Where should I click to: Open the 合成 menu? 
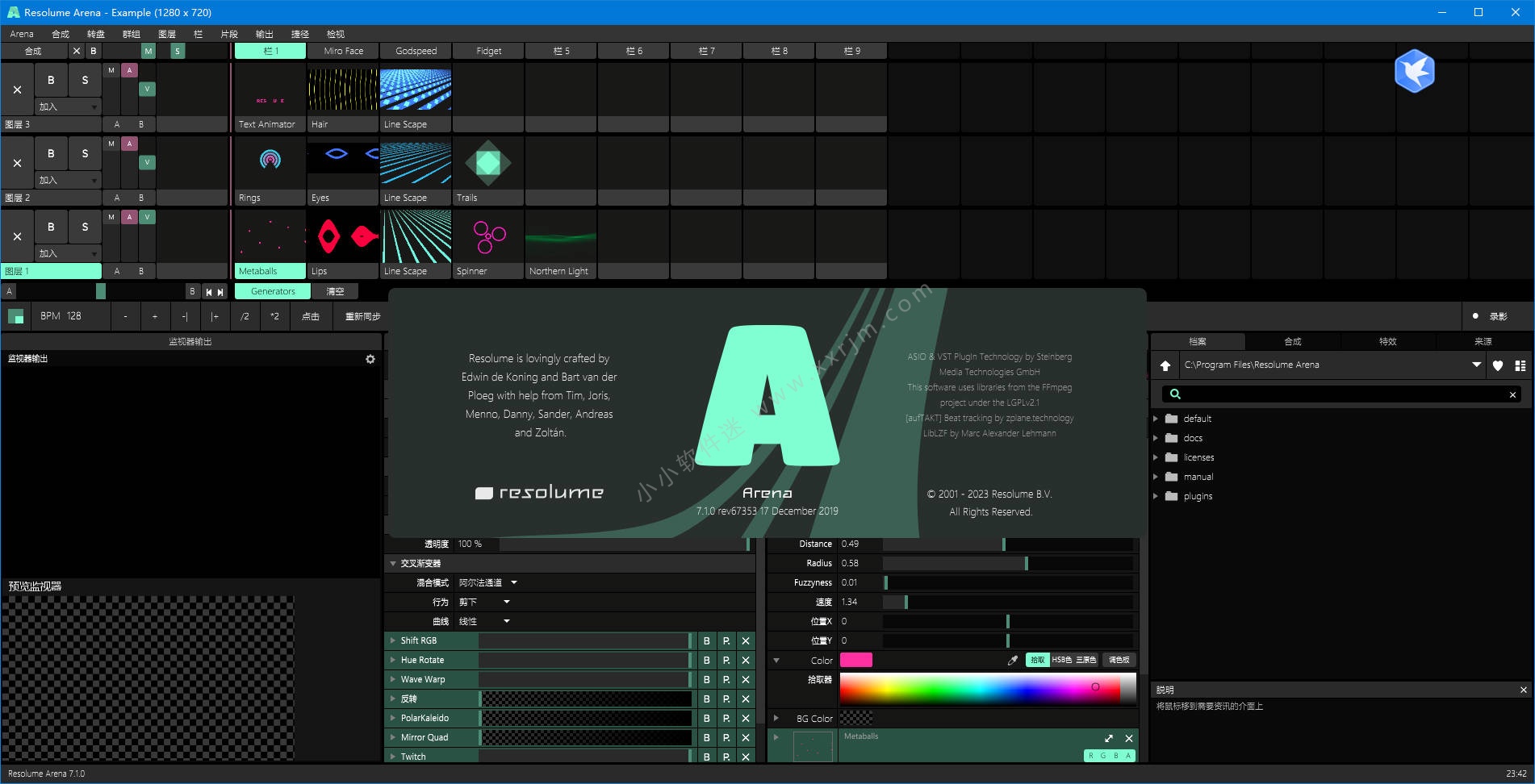click(x=61, y=34)
